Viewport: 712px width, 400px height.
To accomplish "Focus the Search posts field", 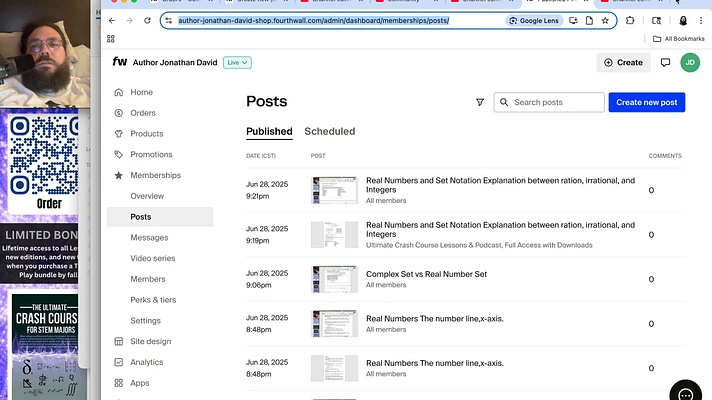I will [x=549, y=102].
